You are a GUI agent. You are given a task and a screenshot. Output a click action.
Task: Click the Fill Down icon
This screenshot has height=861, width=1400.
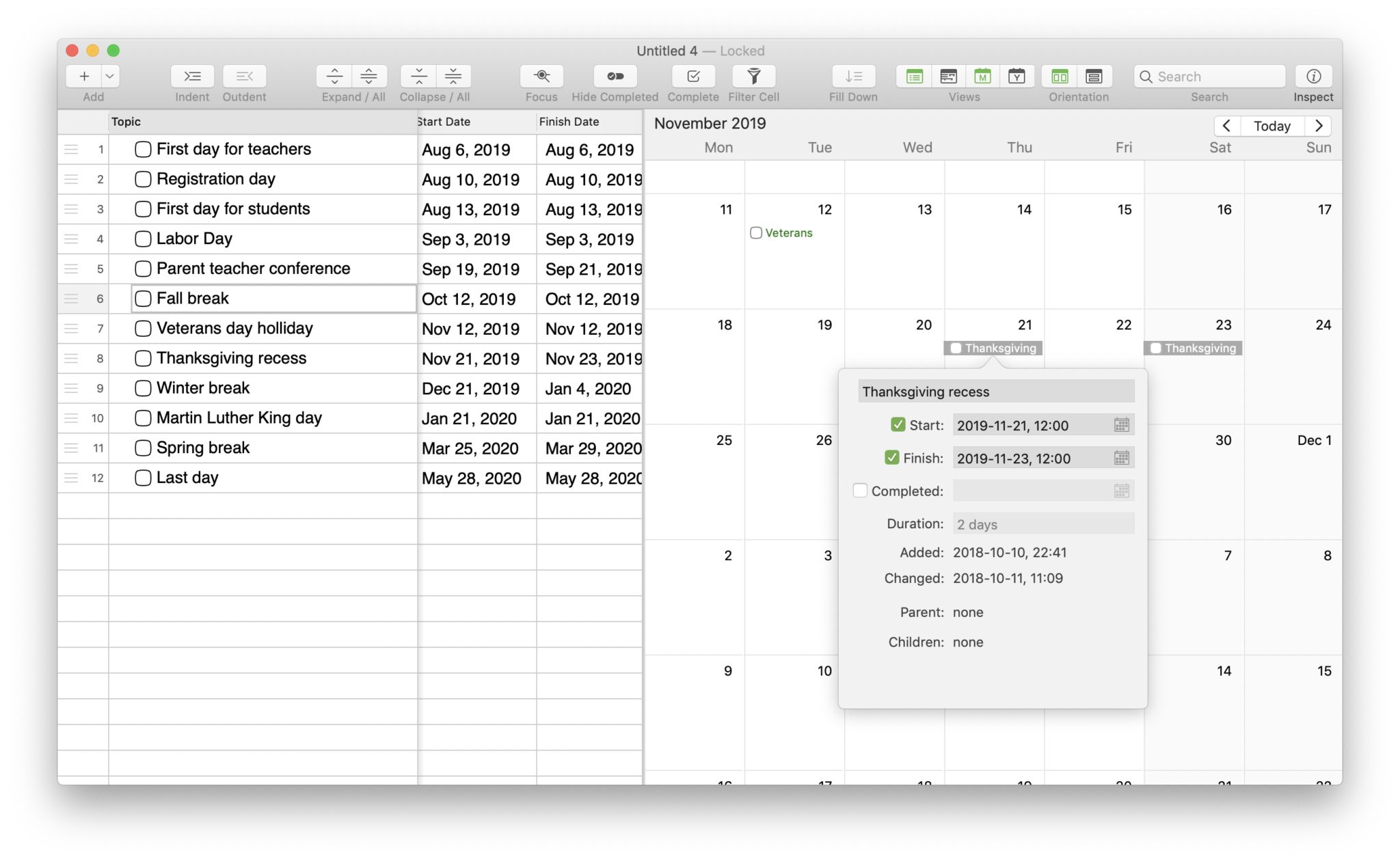click(x=853, y=76)
